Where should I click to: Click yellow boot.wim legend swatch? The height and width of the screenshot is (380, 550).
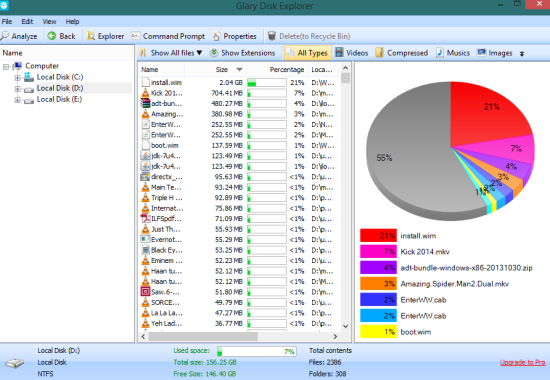(x=378, y=332)
